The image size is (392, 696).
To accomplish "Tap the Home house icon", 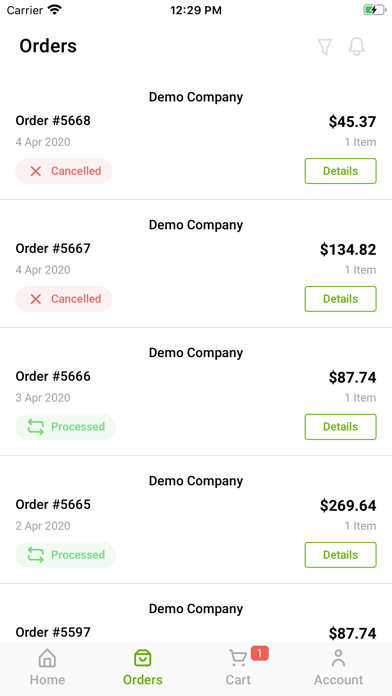I will tap(48, 658).
